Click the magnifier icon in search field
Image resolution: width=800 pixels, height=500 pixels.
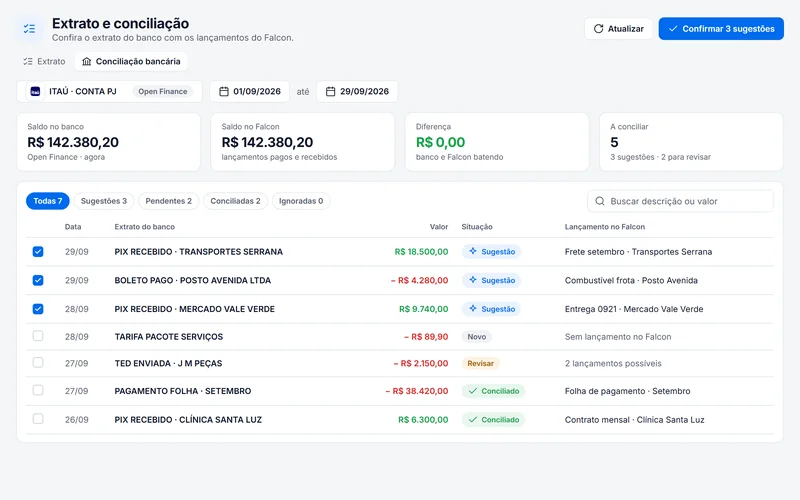600,201
